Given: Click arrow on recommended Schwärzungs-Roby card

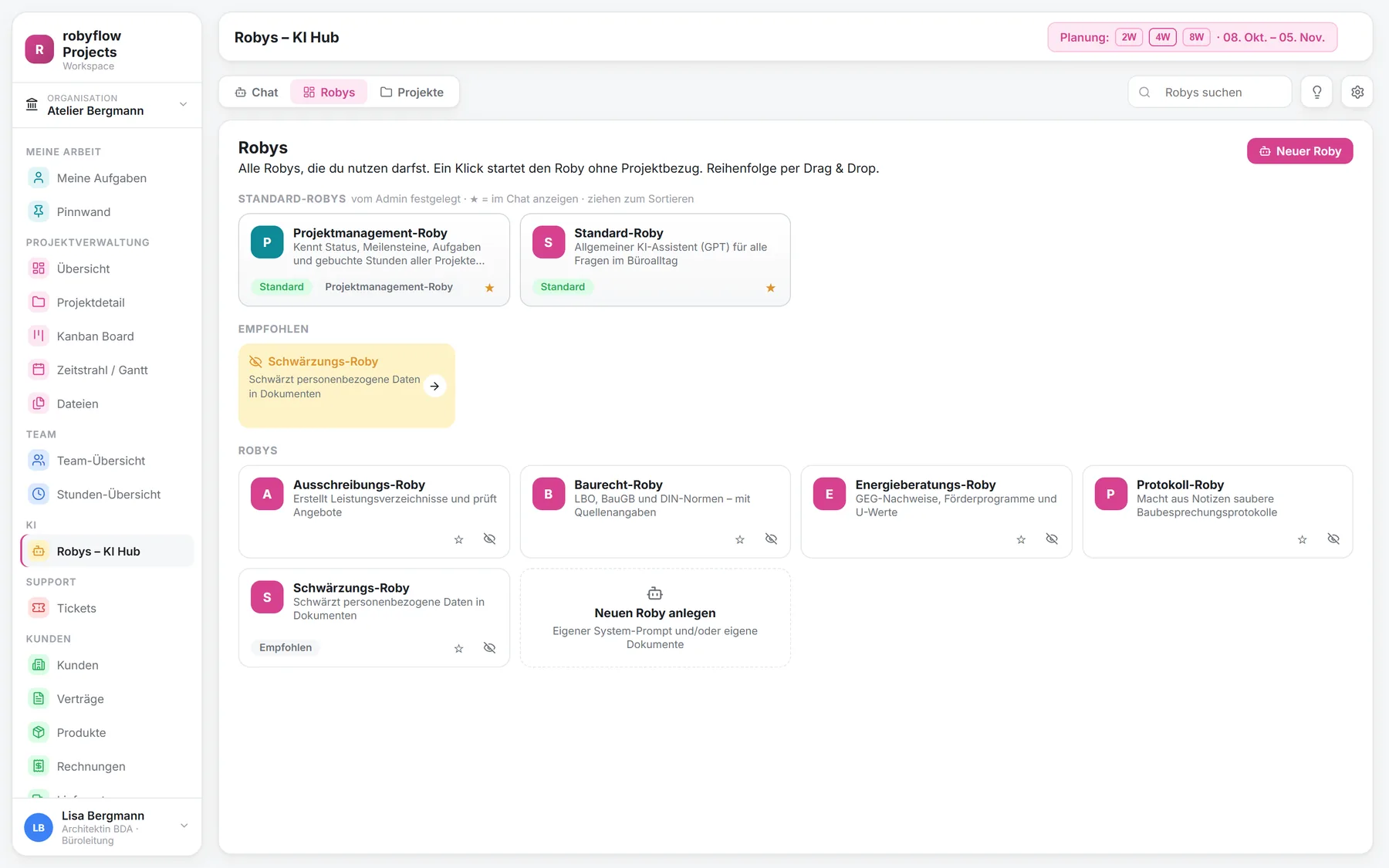Looking at the screenshot, I should coord(435,386).
